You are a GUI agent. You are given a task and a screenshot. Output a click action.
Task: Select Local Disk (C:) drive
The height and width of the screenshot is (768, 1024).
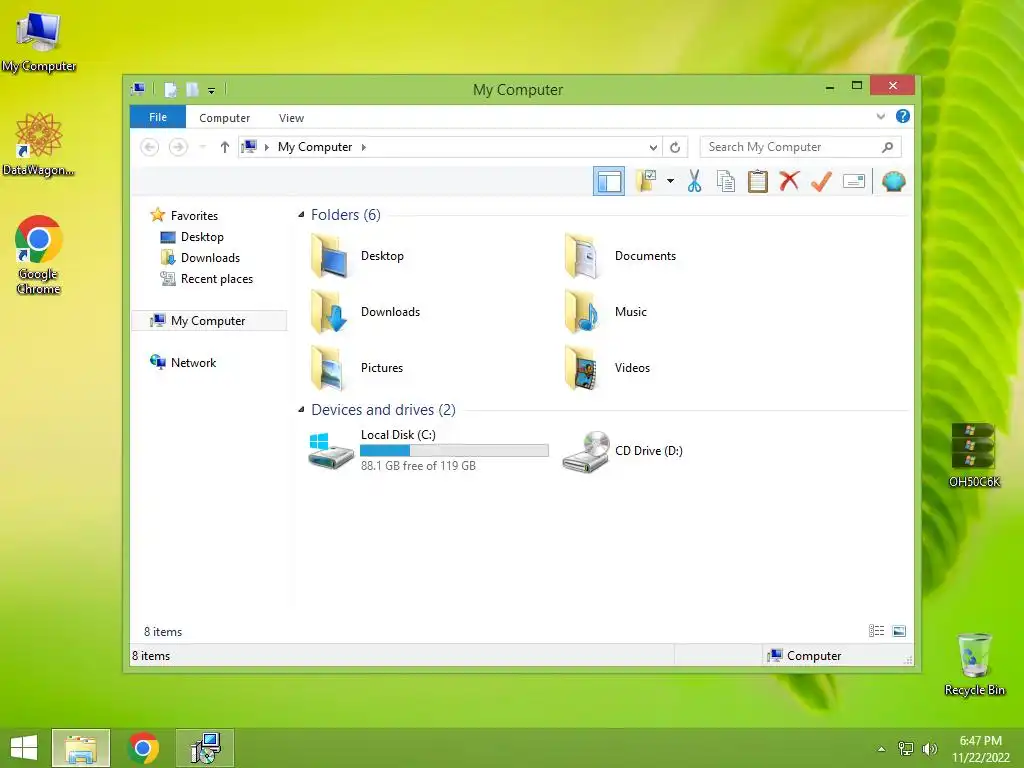click(x=428, y=450)
